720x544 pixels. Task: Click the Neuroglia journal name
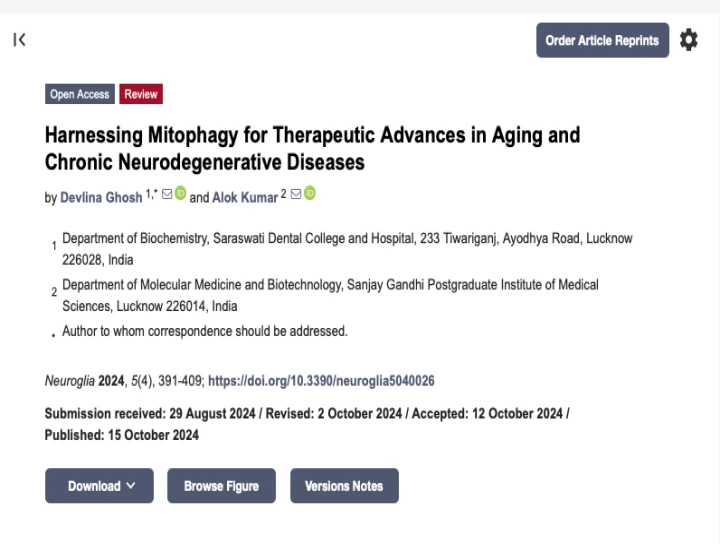(x=70, y=381)
